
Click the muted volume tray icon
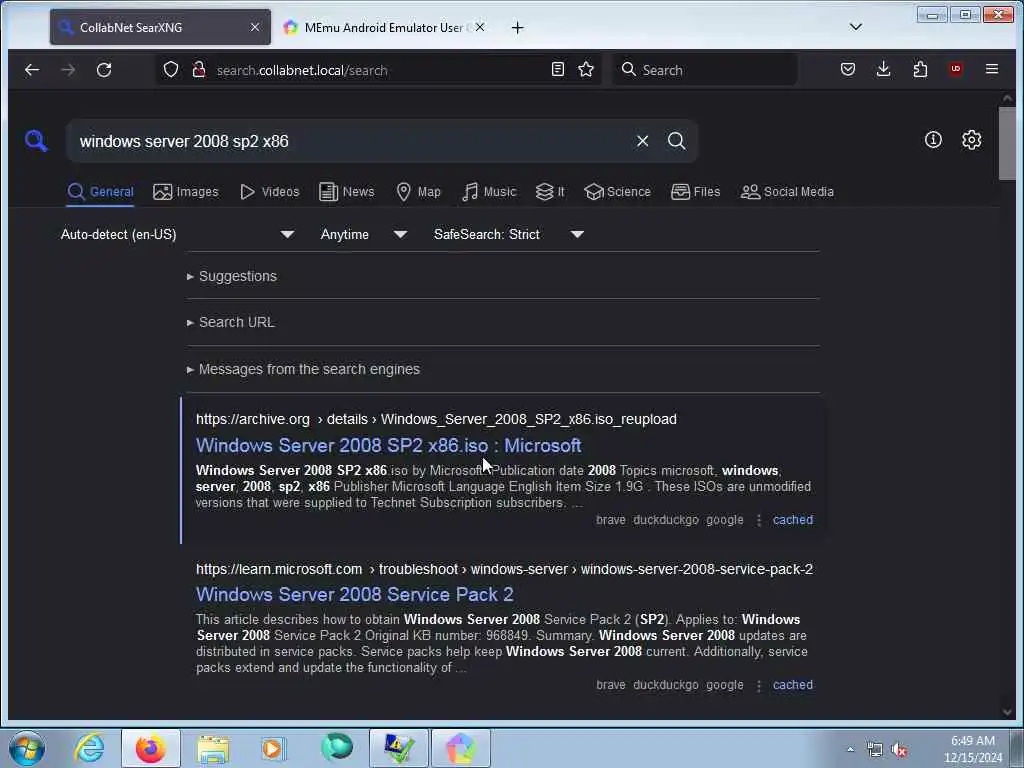pyautogui.click(x=900, y=750)
